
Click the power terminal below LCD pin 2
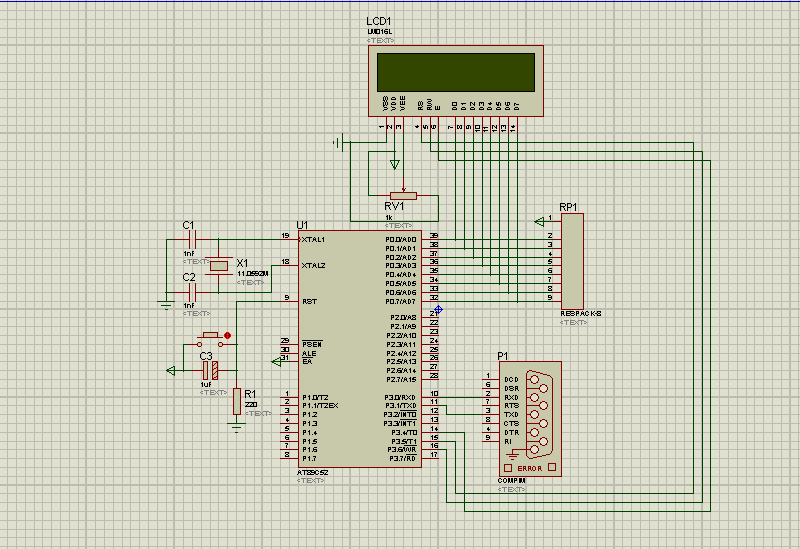(394, 165)
